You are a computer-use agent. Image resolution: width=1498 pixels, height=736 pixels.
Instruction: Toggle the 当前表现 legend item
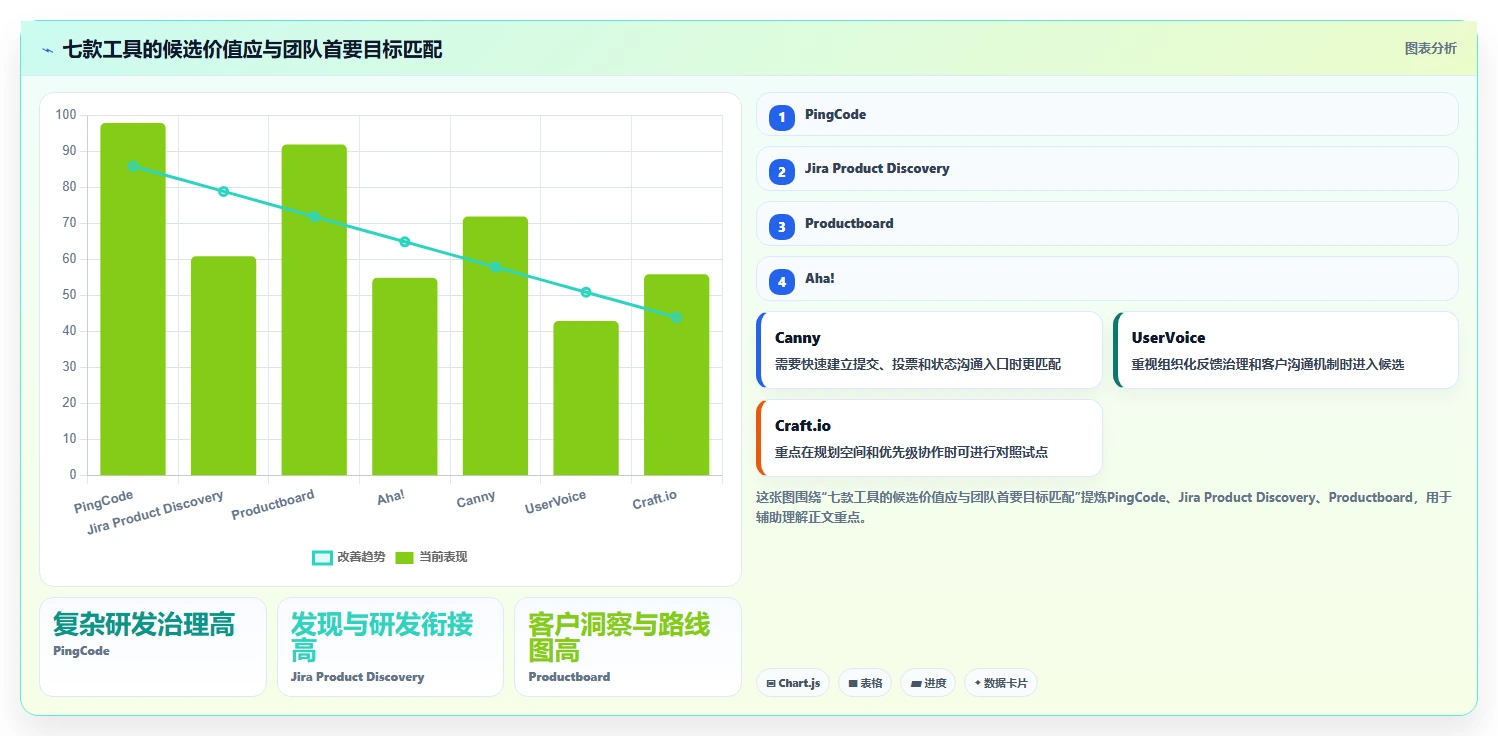(431, 557)
